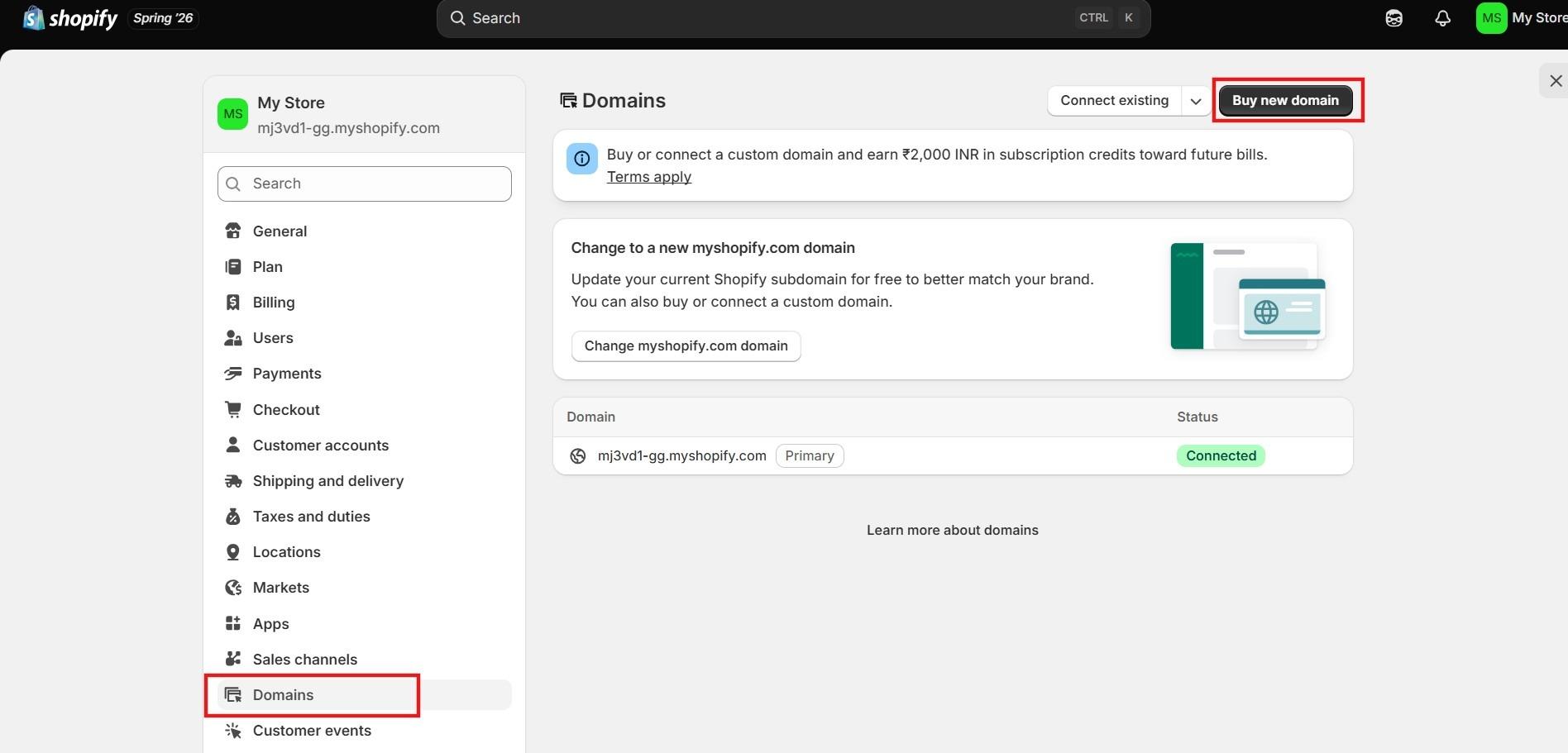Click the Markets globe icon
This screenshot has height=753, width=1568.
pyautogui.click(x=233, y=587)
